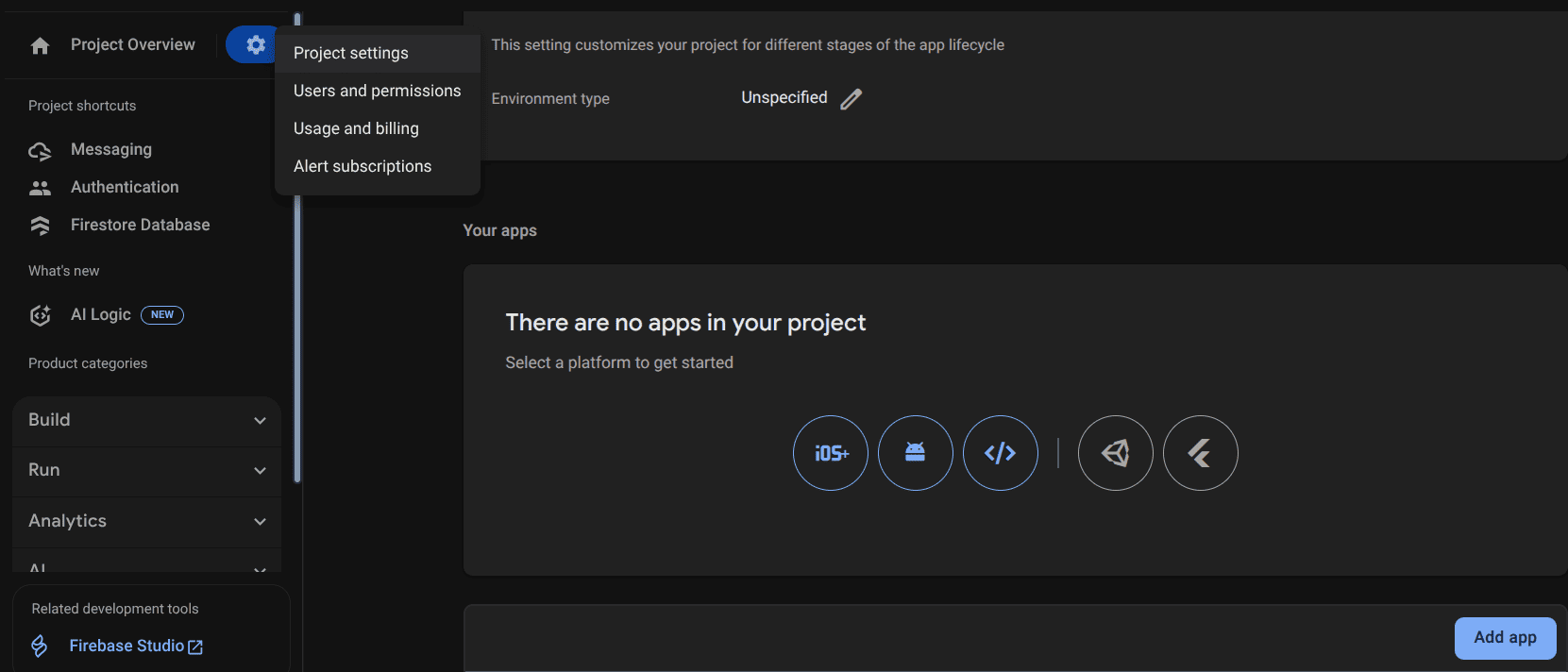The image size is (1568, 672).
Task: Open Users and permissions
Action: pos(377,91)
